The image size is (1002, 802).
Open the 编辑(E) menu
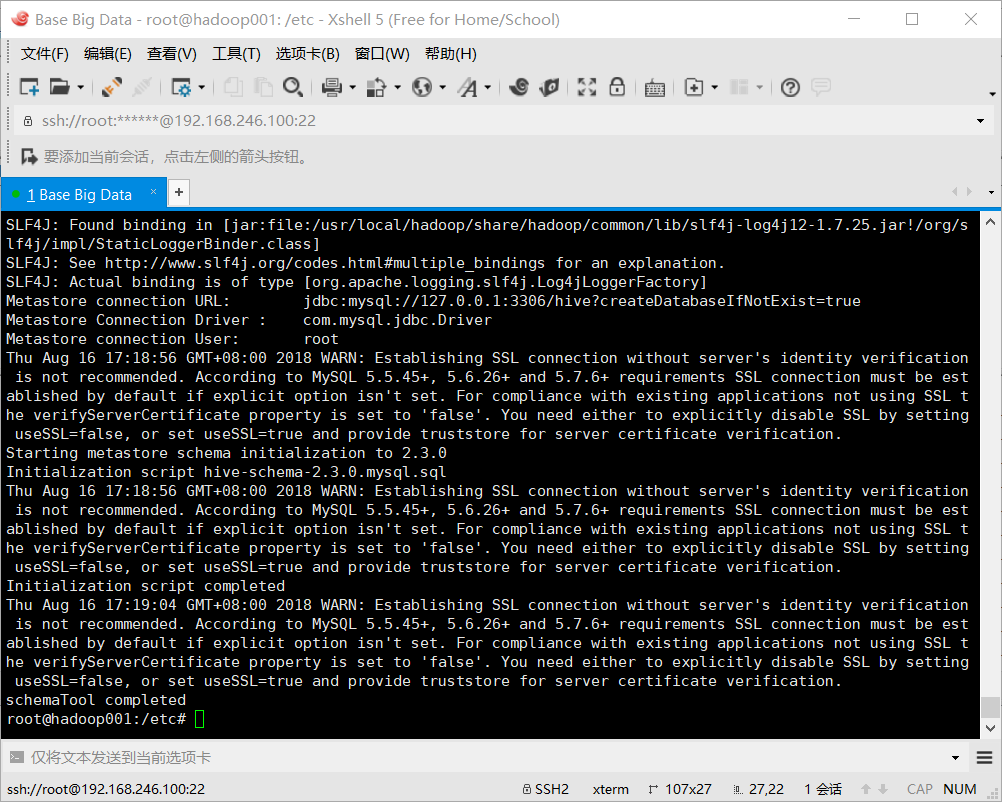(107, 54)
